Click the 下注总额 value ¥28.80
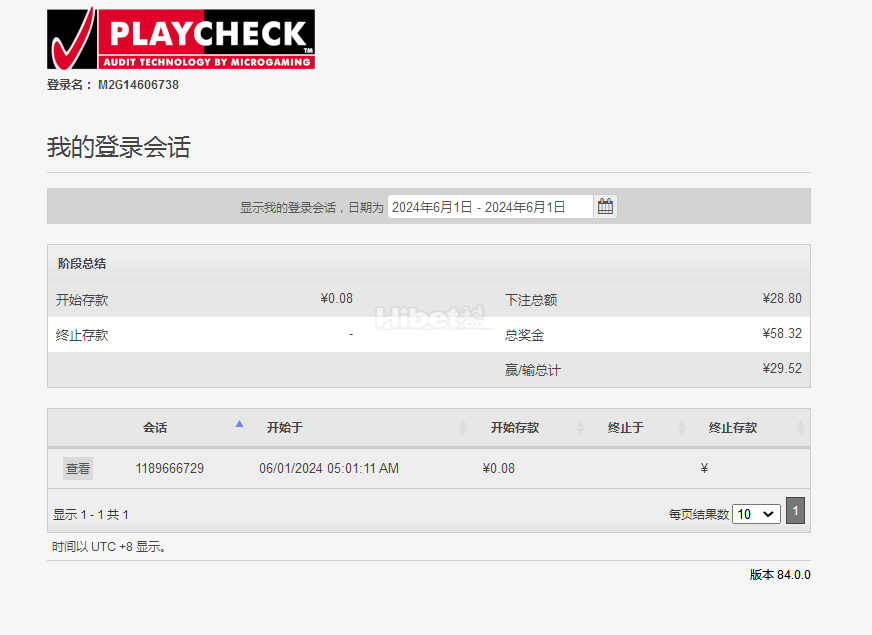Viewport: 872px width, 635px height. tap(782, 299)
